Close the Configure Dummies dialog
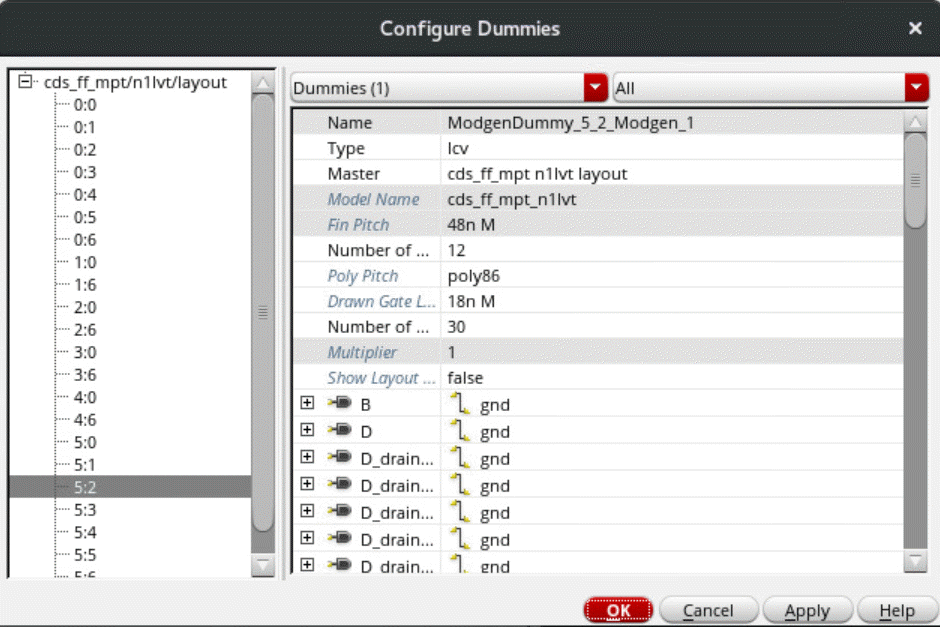The width and height of the screenshot is (940, 627). 914,28
